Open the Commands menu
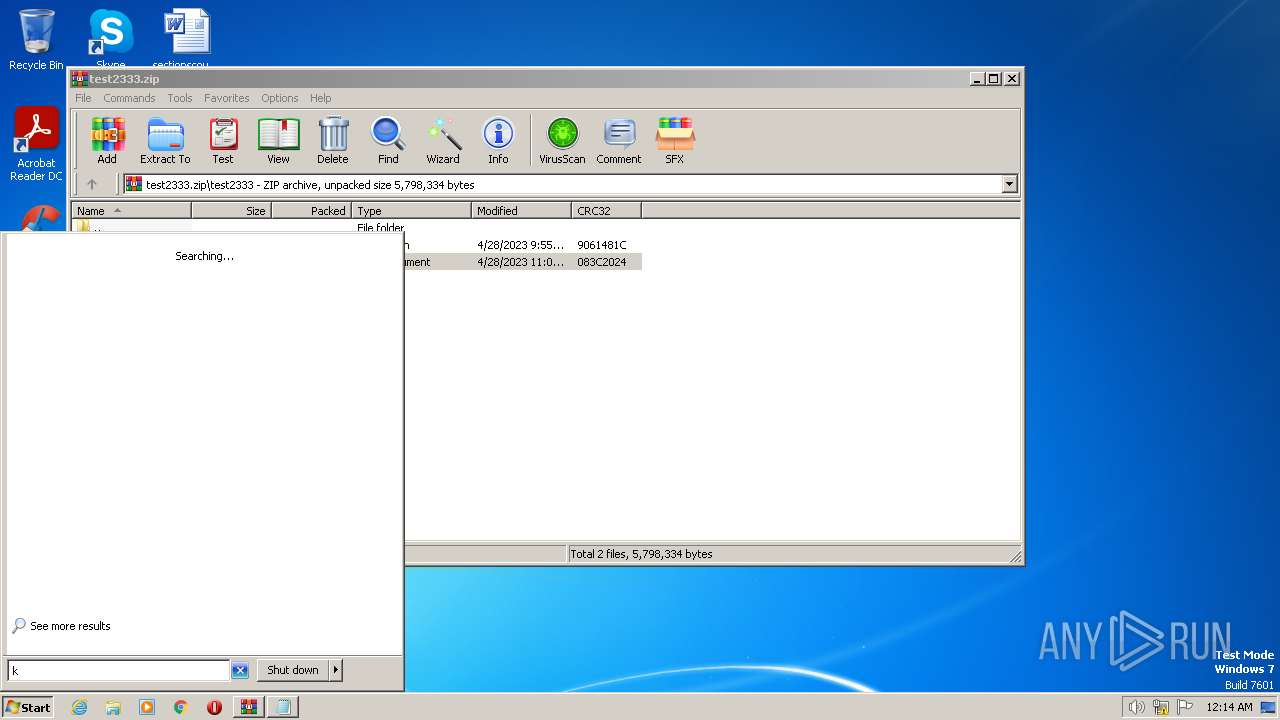Image resolution: width=1280 pixels, height=720 pixels. [x=129, y=98]
